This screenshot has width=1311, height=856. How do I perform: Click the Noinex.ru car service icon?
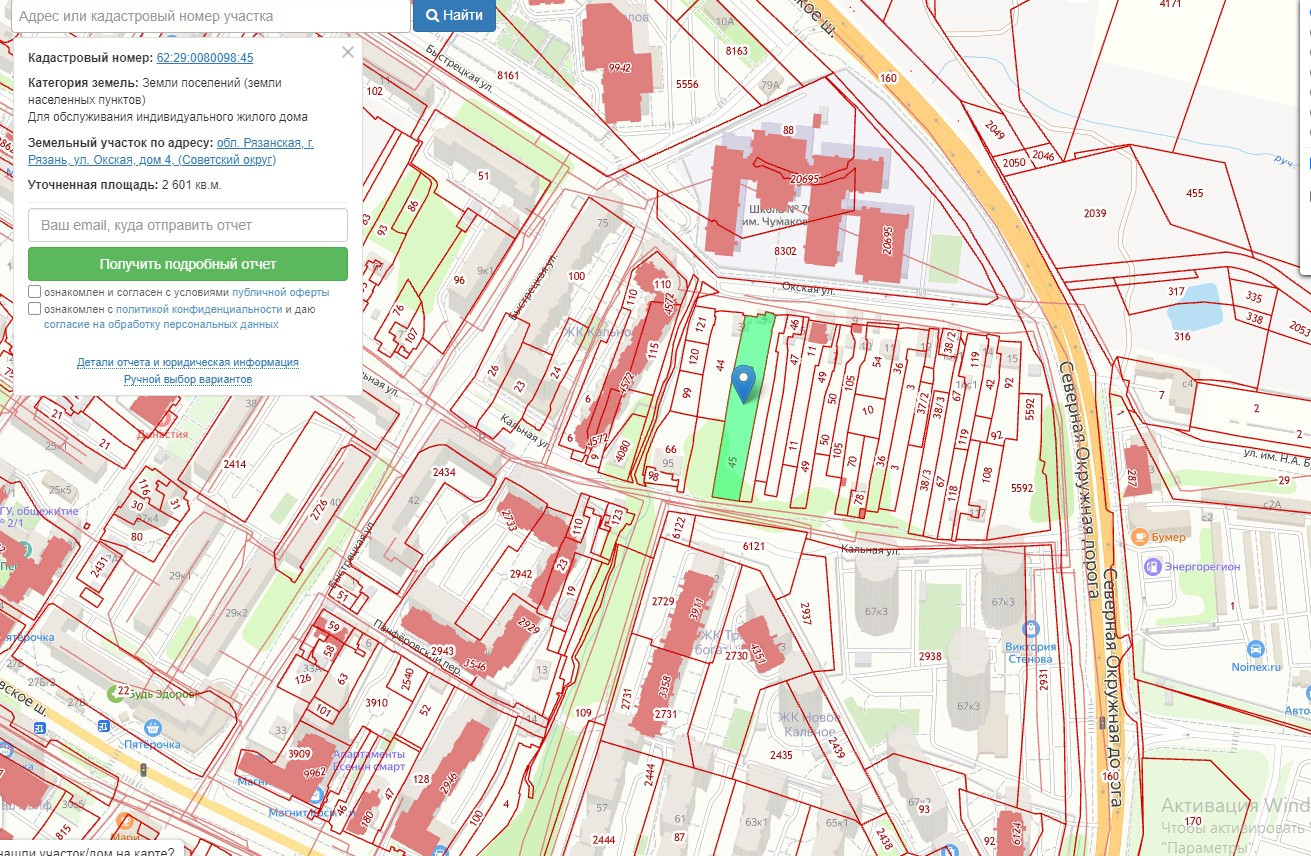(x=1256, y=648)
